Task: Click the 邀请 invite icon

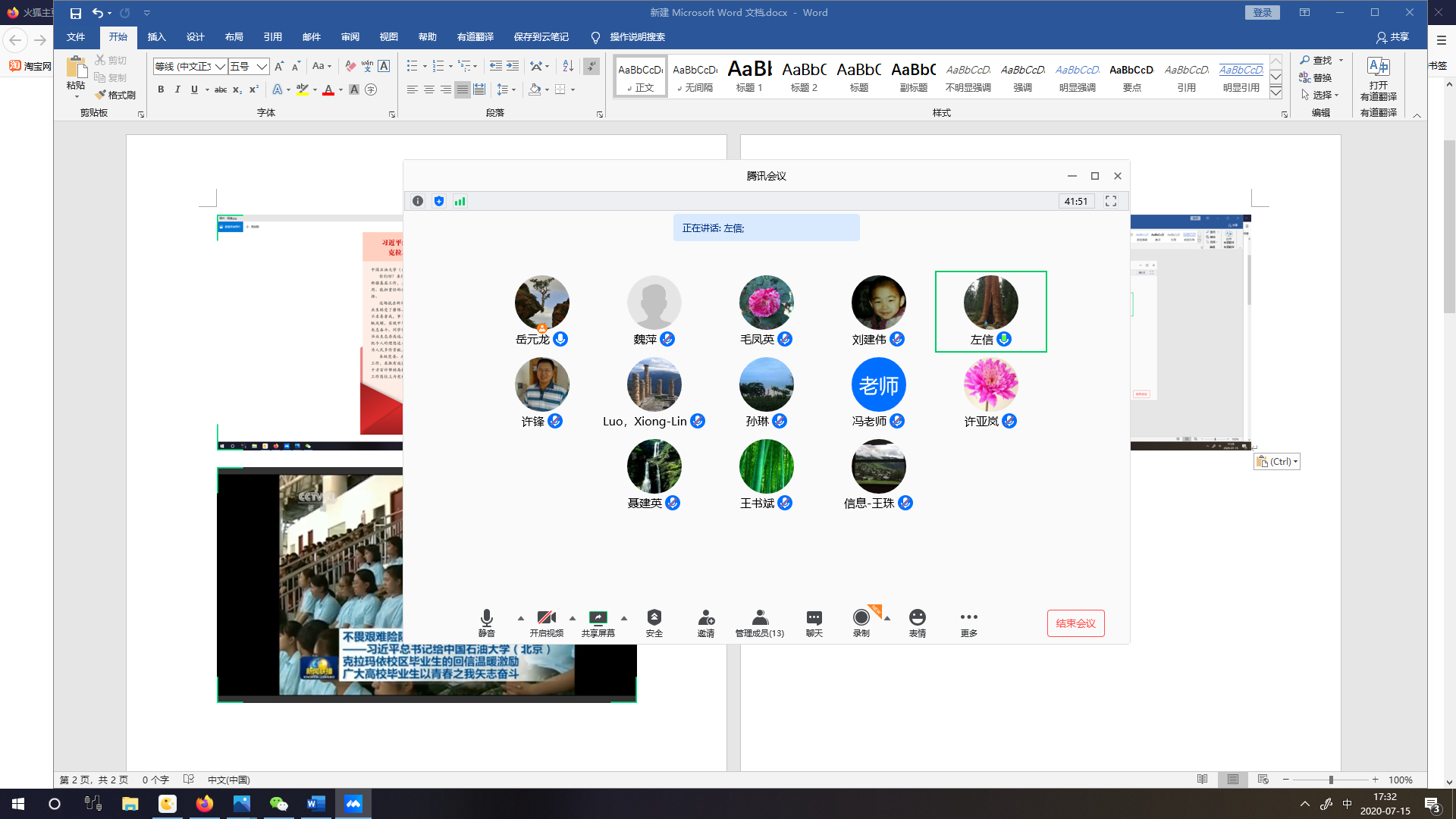Action: [705, 618]
